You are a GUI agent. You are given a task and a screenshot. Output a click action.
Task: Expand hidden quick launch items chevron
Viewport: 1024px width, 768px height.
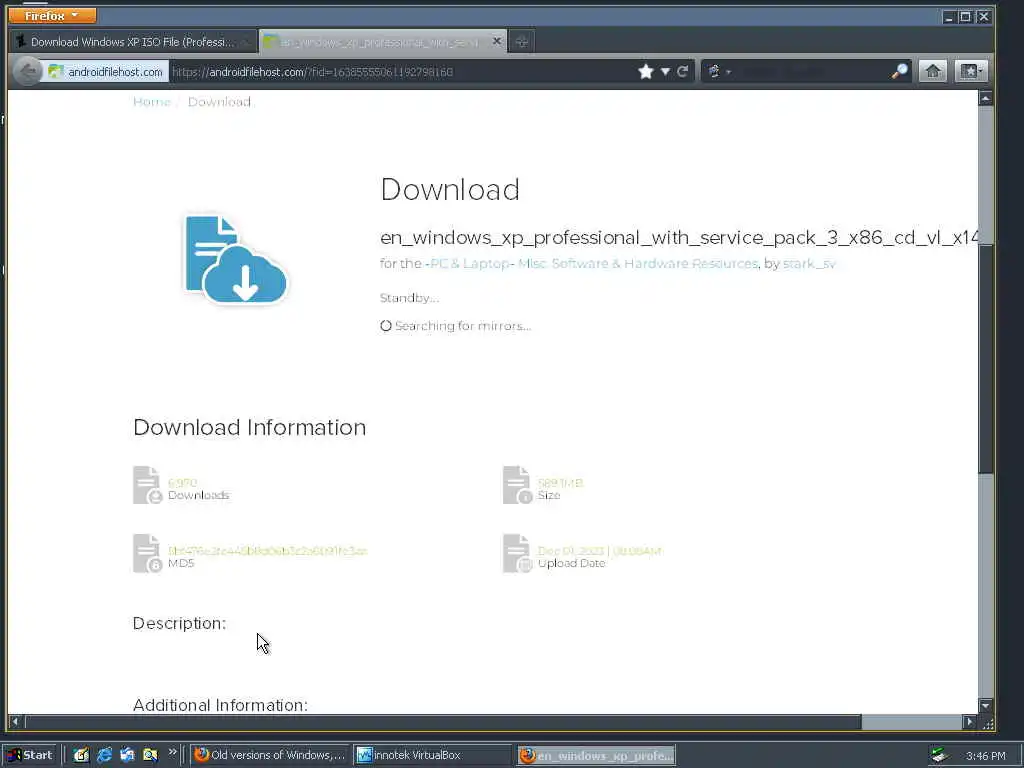[172, 752]
